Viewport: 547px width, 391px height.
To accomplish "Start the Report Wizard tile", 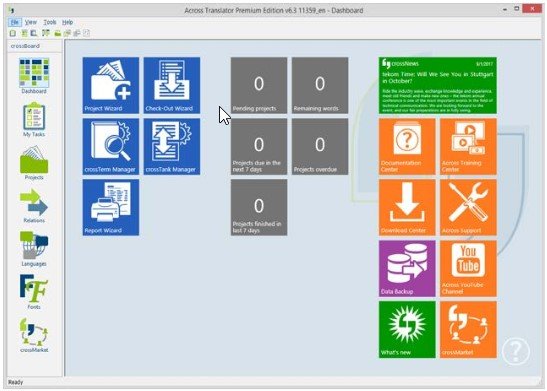I will point(111,208).
